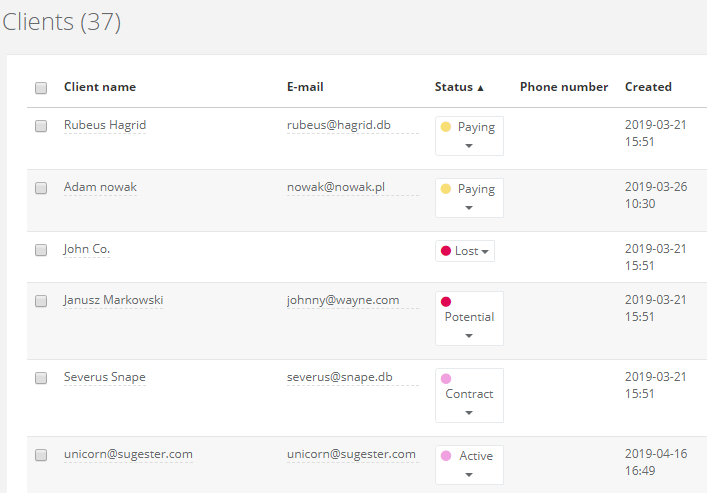Image resolution: width=707 pixels, height=493 pixels.
Task: Change the Contract status of Severus Snape
Action: coord(469,395)
